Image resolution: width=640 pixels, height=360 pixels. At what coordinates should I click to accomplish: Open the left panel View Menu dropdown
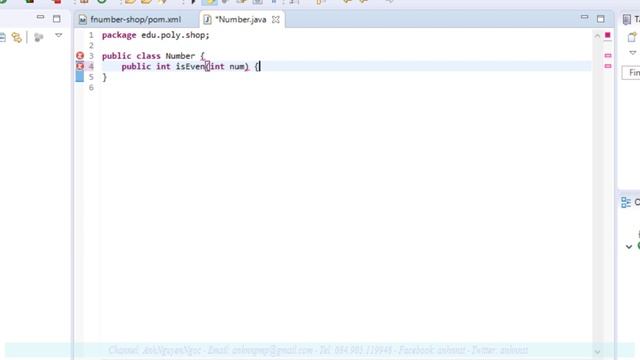pos(59,36)
